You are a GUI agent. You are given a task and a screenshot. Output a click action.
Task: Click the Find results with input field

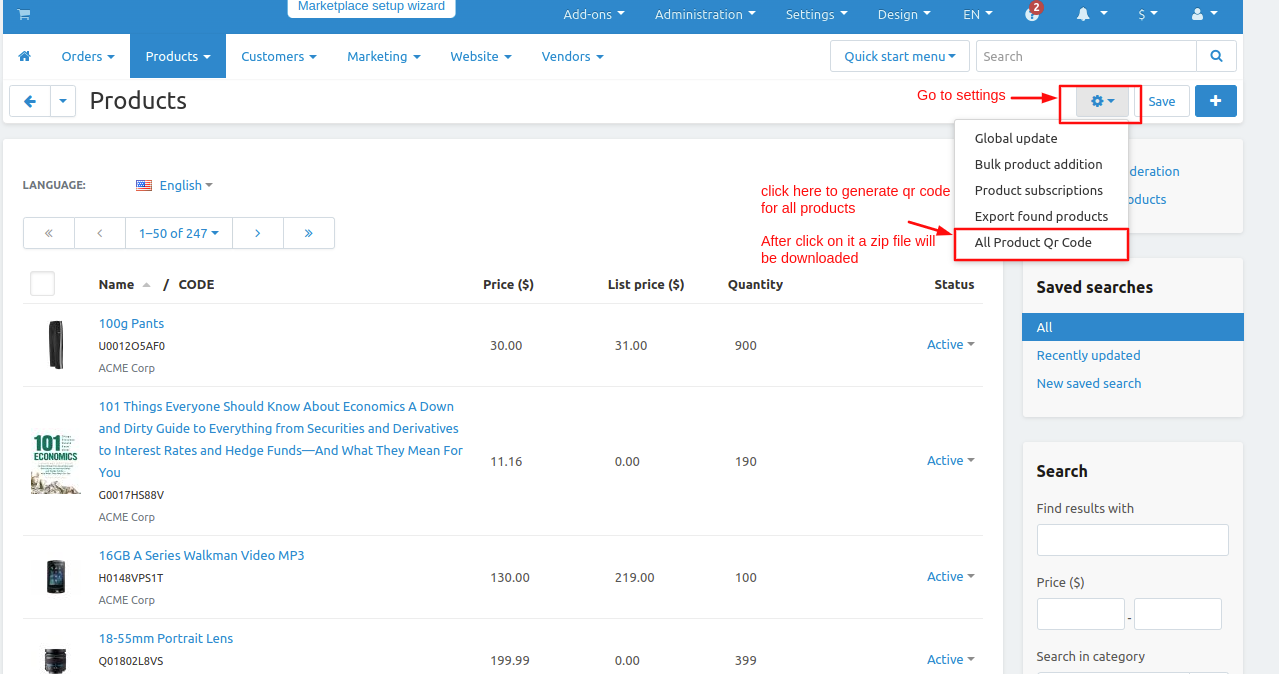[1132, 540]
